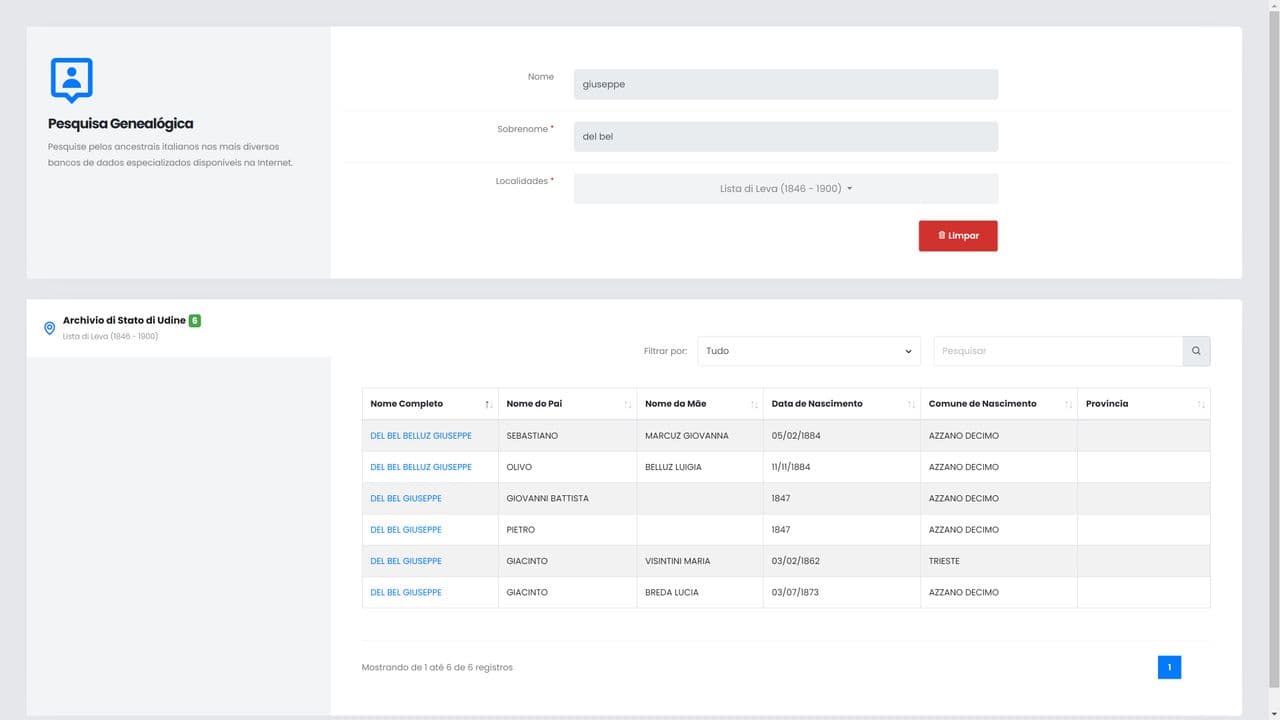Screen dimensions: 1280x720
Task: Sort table by Nome da Mãe
Action: tap(753, 404)
